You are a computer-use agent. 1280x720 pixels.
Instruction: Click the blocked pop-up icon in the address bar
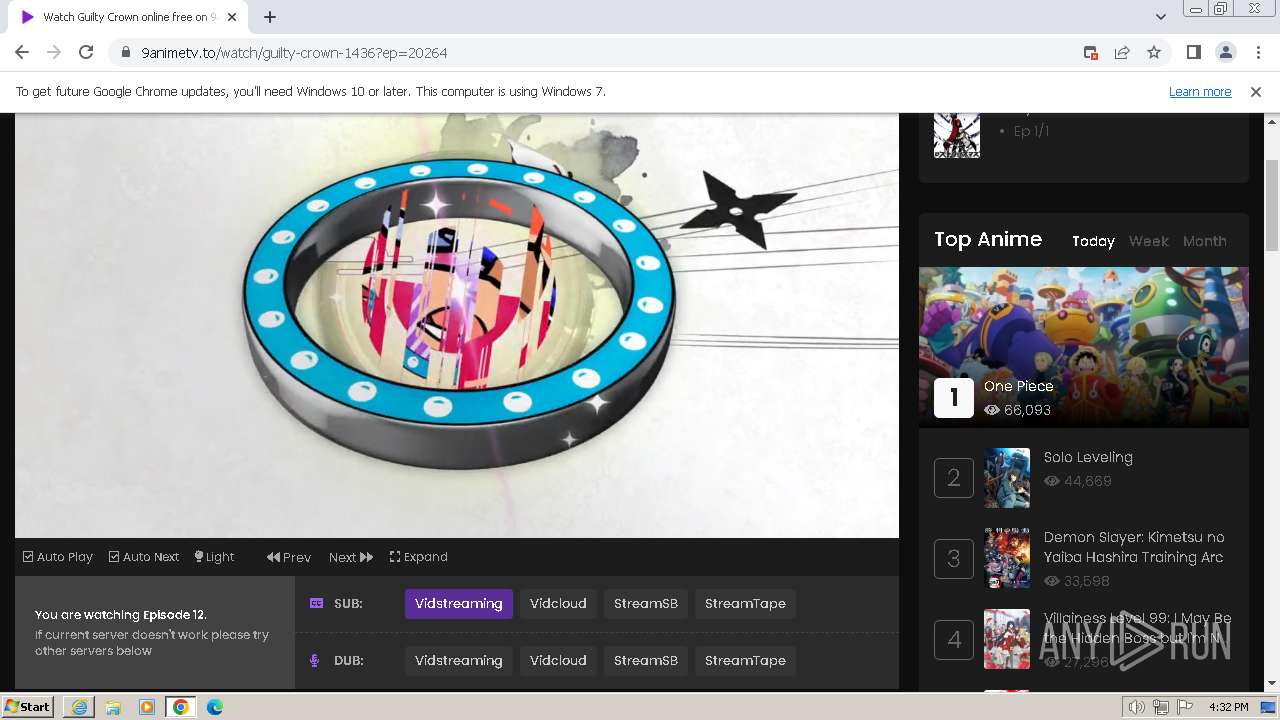1091,53
